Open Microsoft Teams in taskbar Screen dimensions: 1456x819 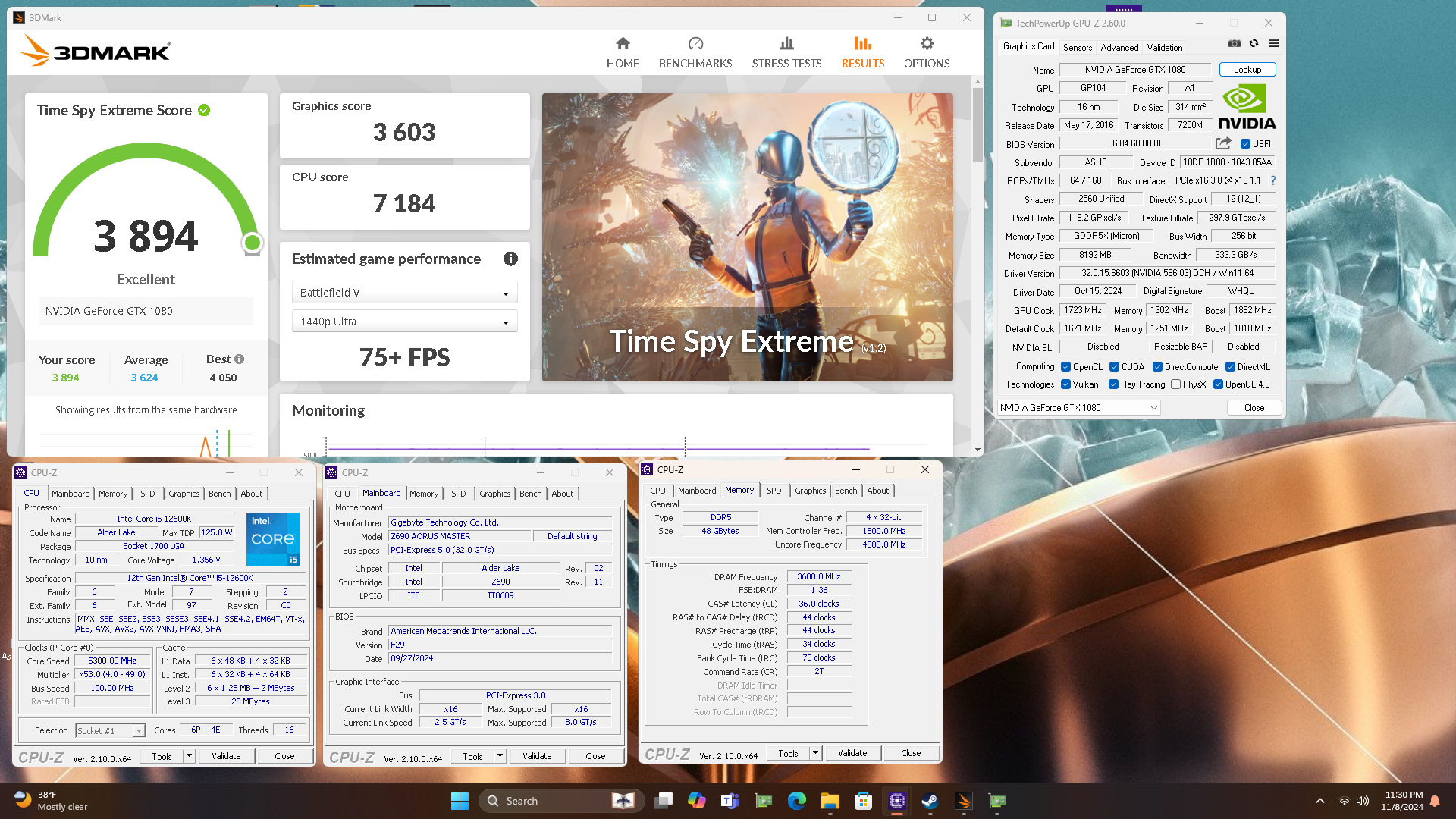pyautogui.click(x=730, y=801)
